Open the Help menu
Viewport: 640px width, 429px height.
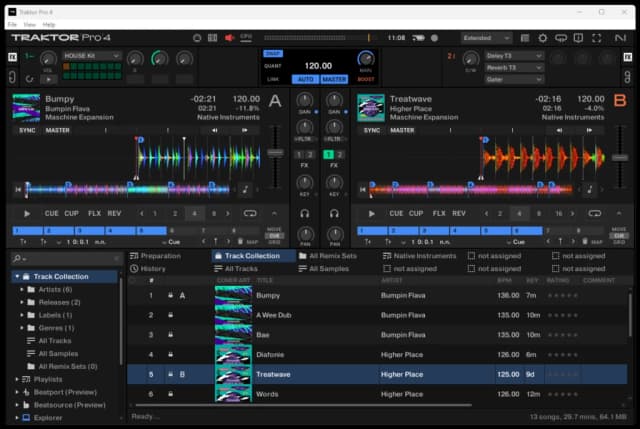pyautogui.click(x=49, y=24)
